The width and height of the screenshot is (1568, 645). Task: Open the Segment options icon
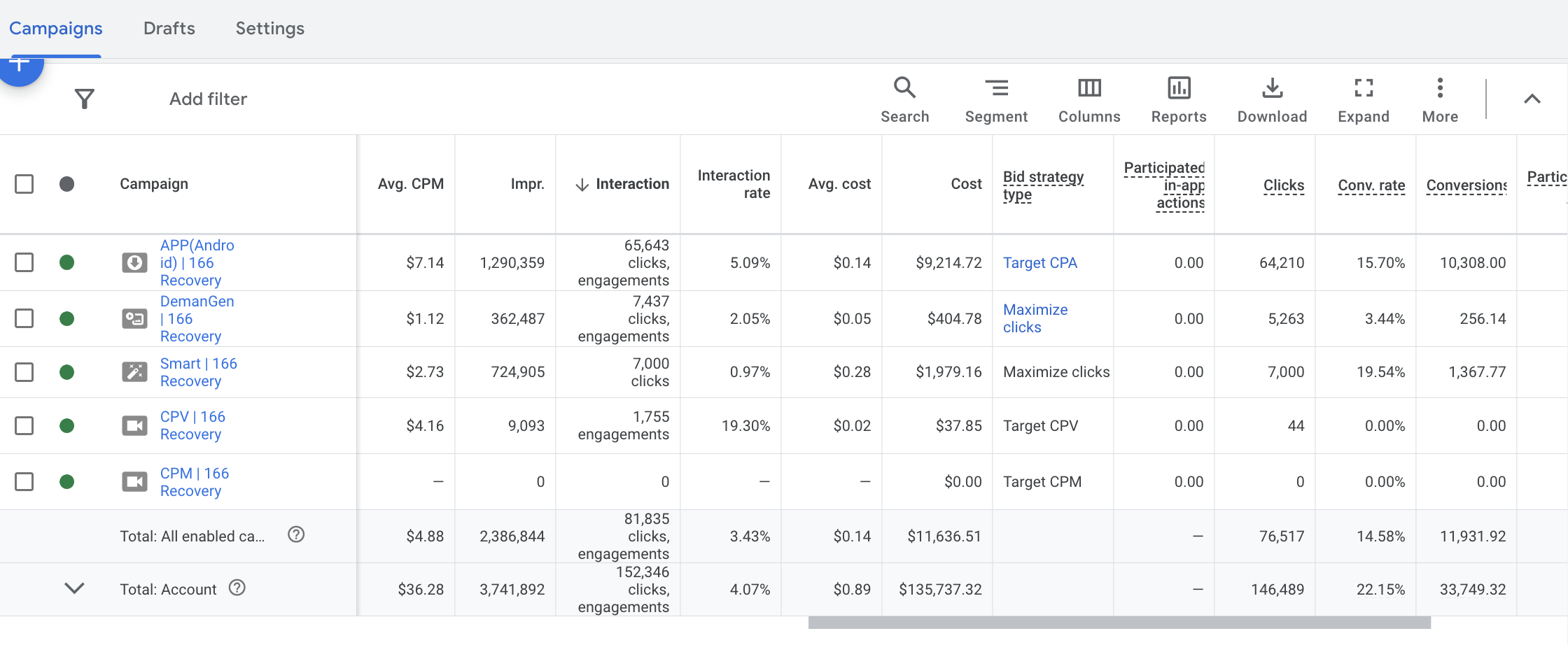pyautogui.click(x=996, y=88)
